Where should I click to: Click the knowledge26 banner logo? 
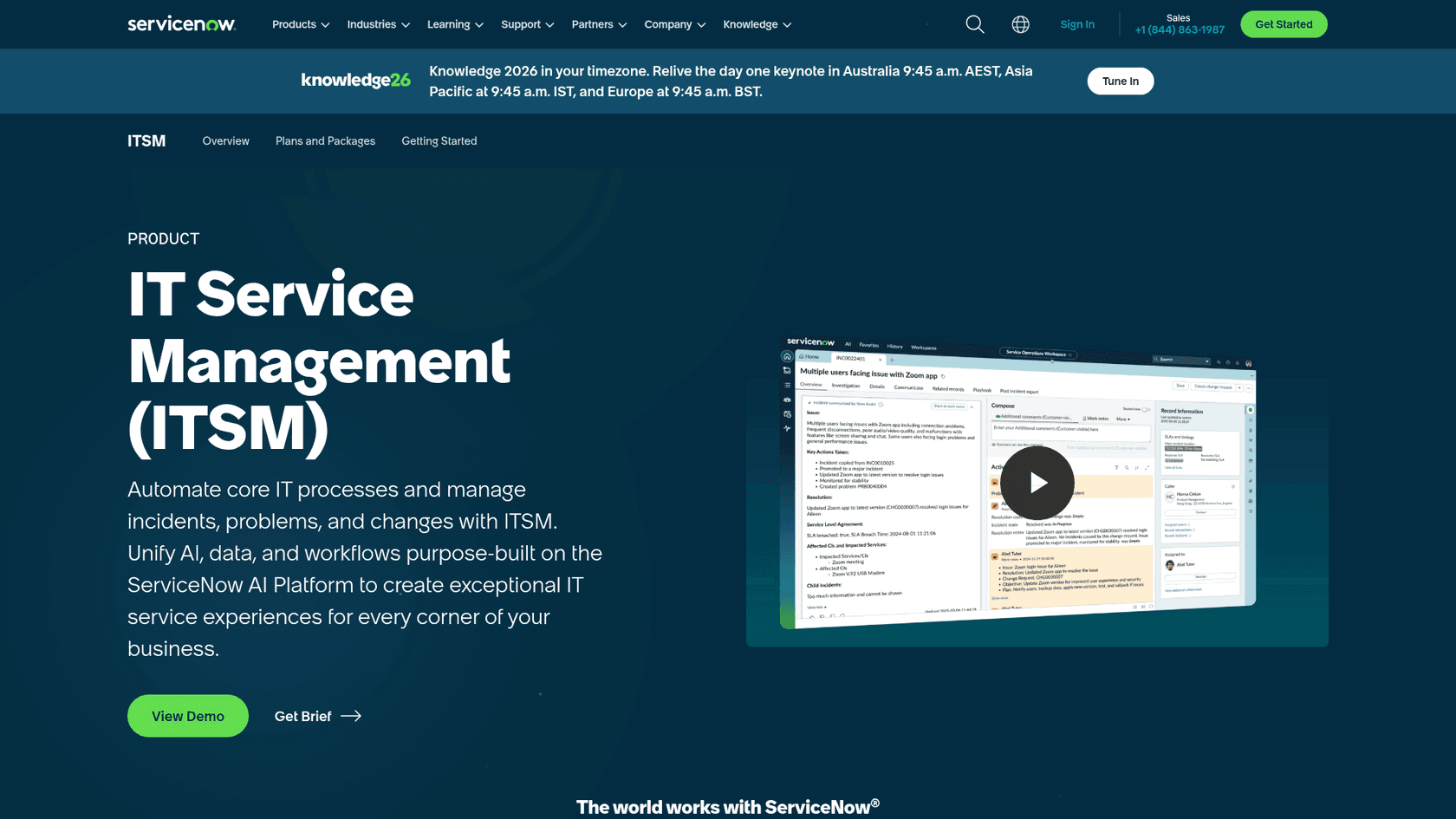[355, 81]
